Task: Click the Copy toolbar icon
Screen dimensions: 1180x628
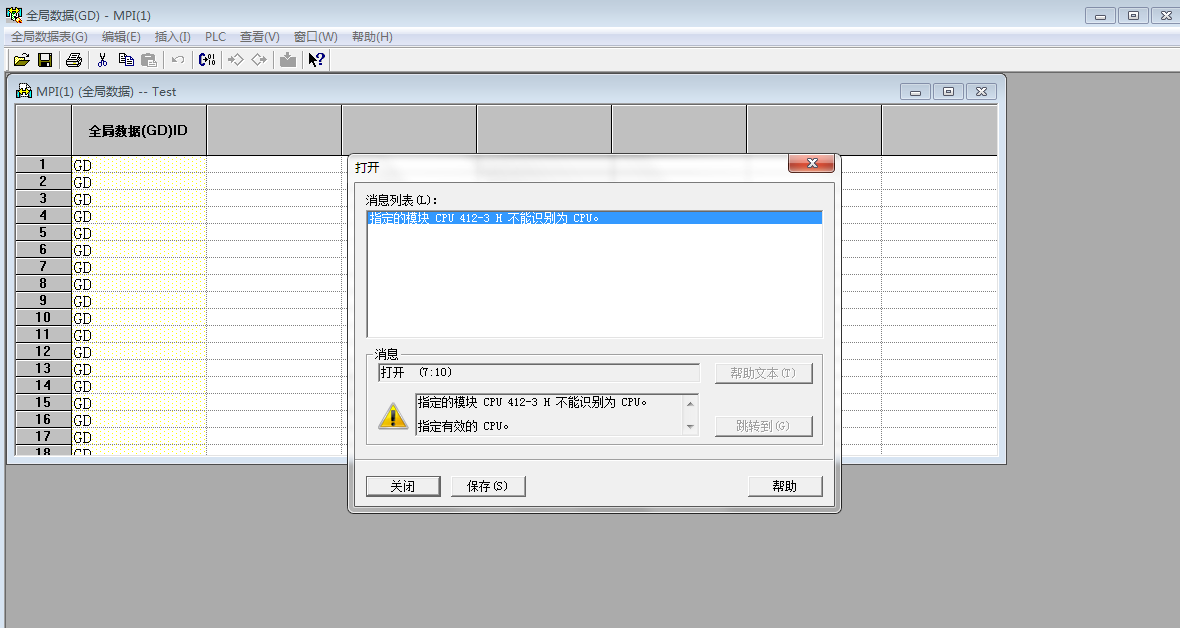Action: click(126, 59)
